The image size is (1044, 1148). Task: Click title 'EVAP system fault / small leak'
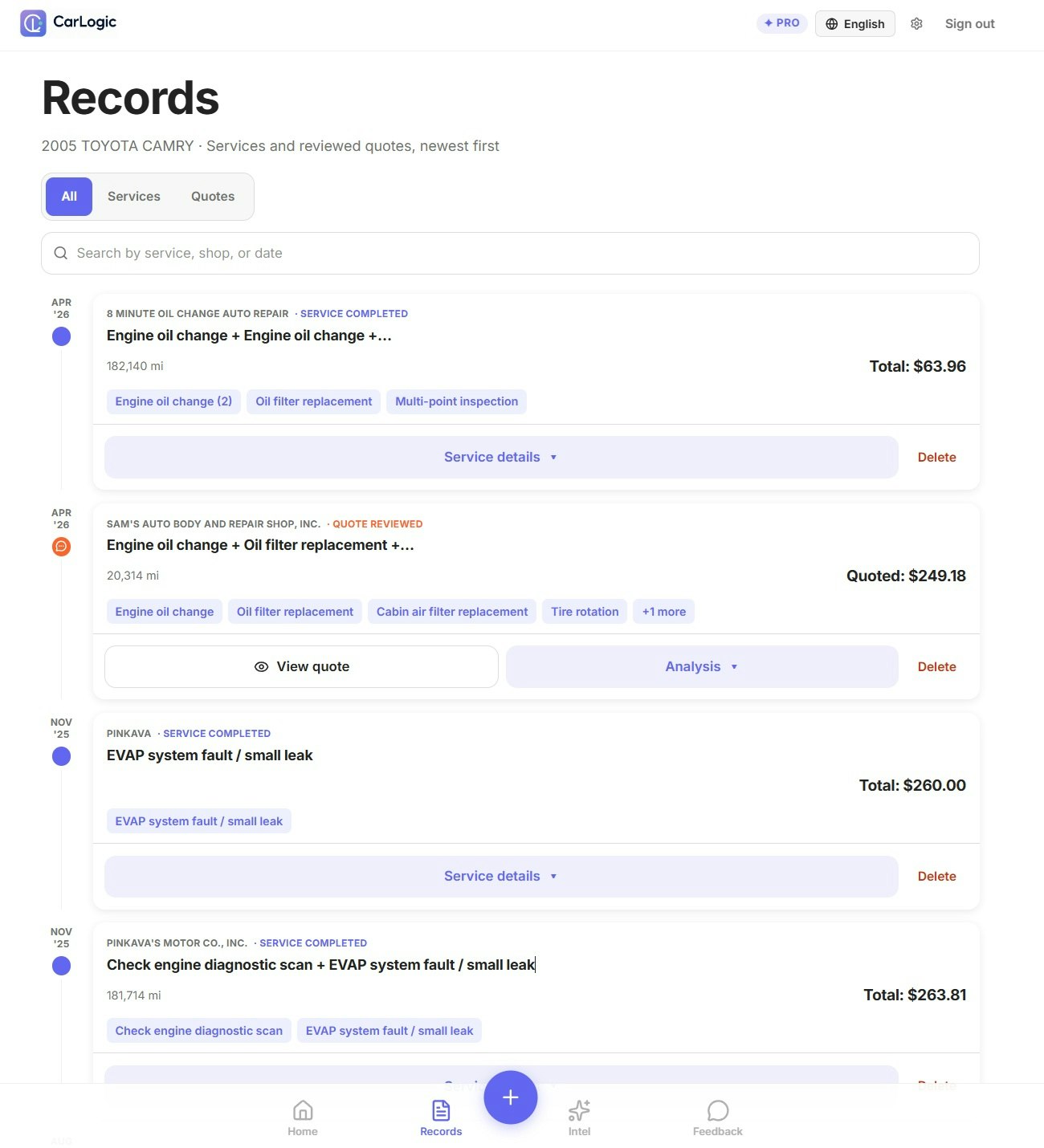pos(210,755)
